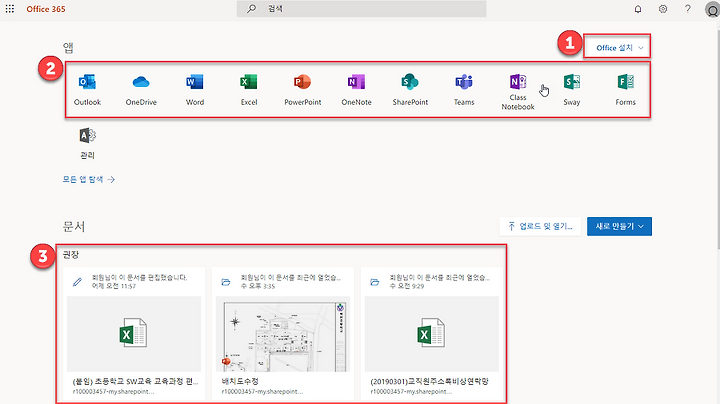Launch the OneNote app

[x=356, y=90]
